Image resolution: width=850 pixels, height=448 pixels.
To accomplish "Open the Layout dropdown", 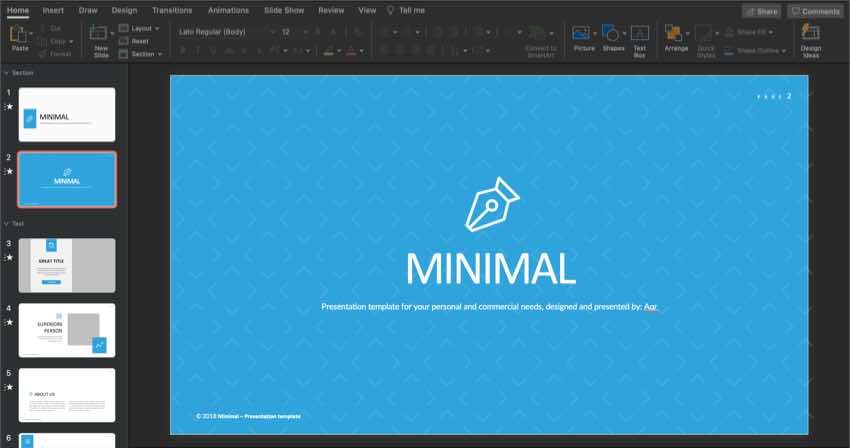I will tap(138, 29).
